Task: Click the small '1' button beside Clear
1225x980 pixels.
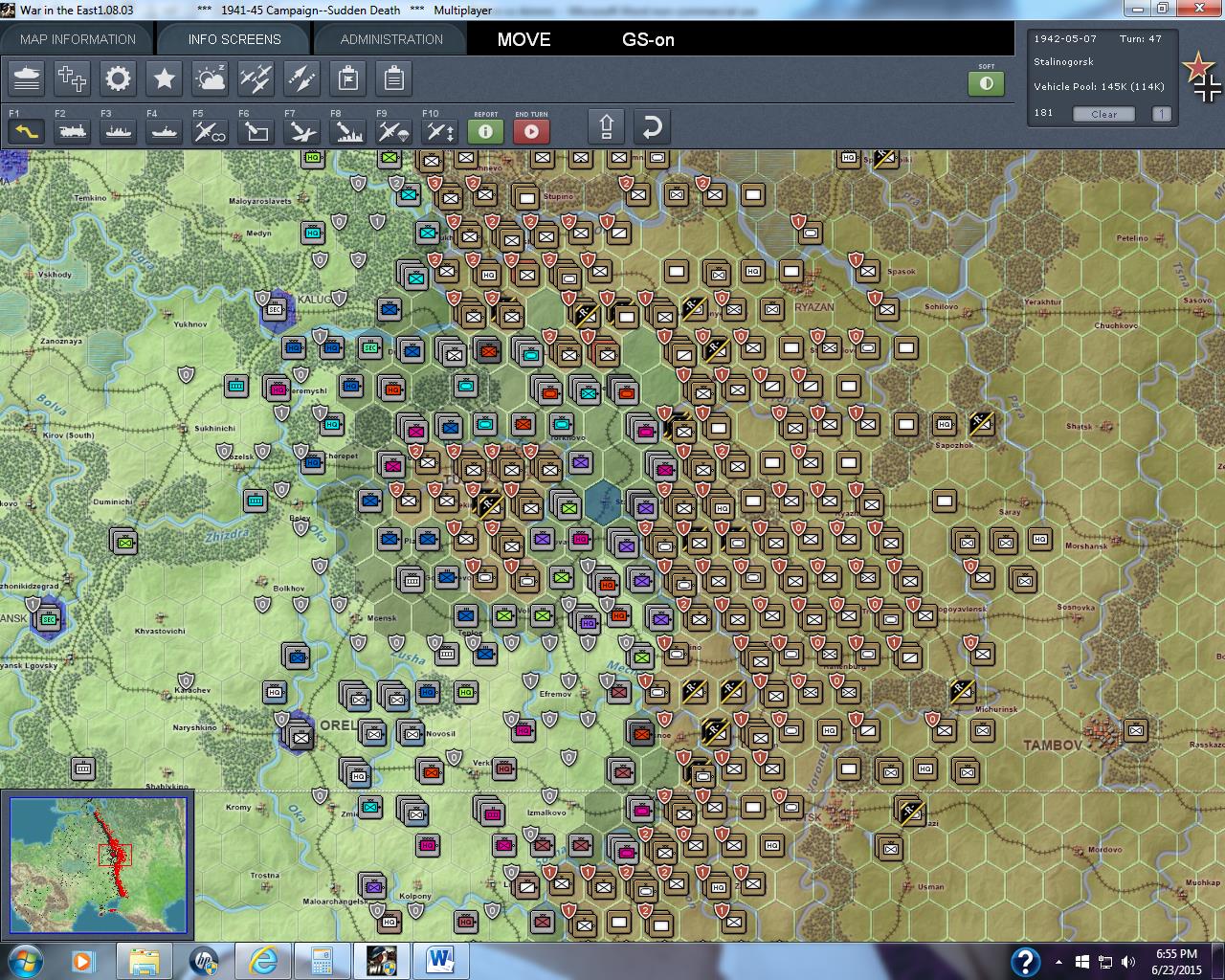Action: click(x=1161, y=114)
